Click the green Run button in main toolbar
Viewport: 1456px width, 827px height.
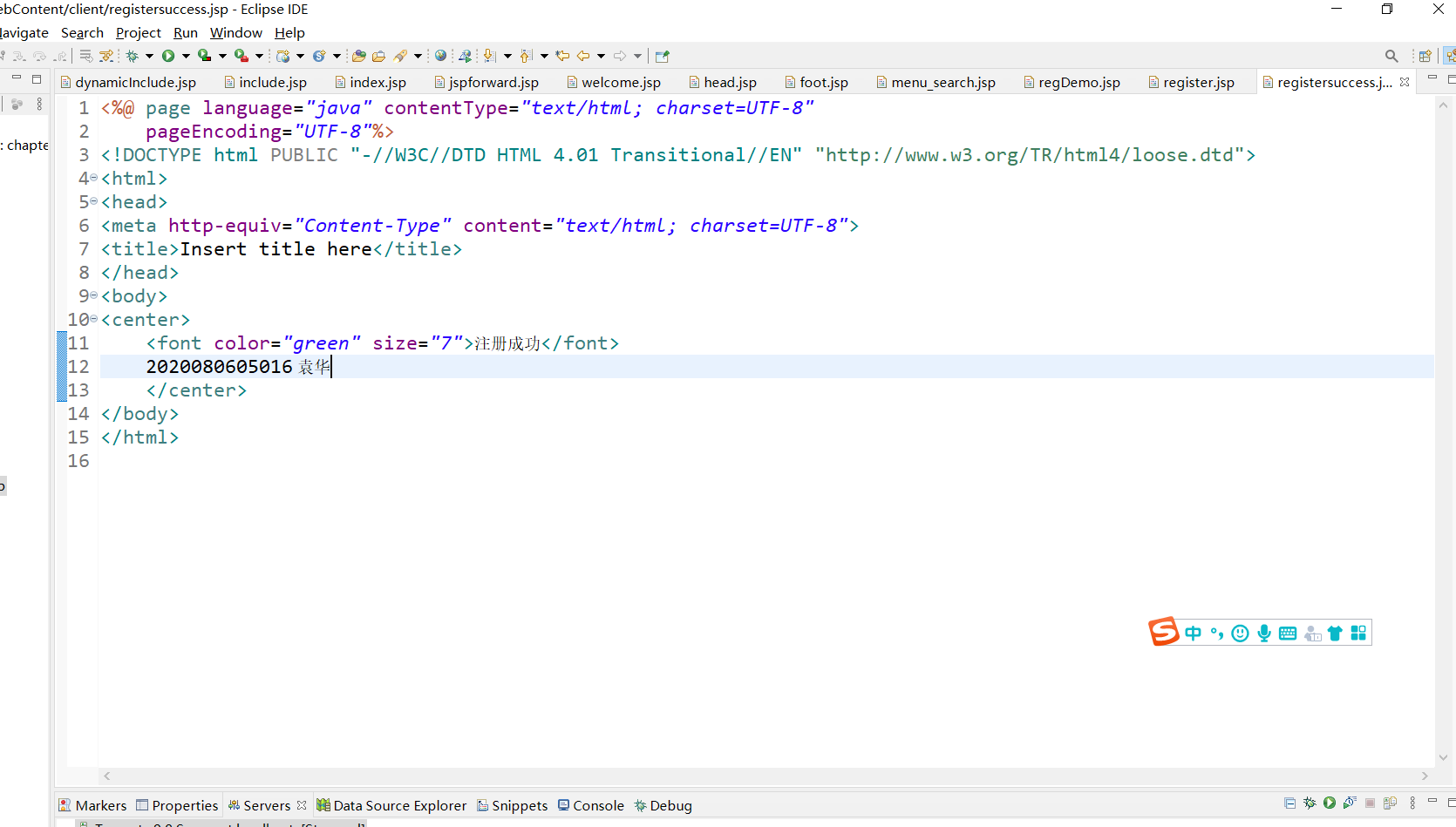click(168, 56)
